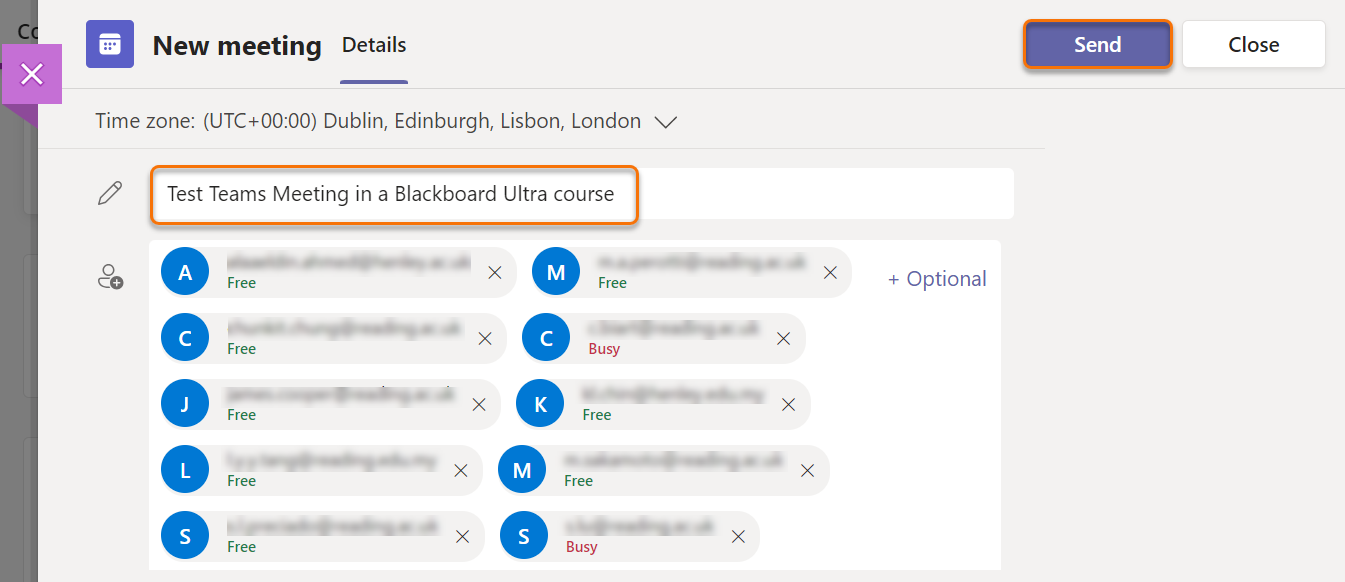Add optional attendees via + Optional

(937, 279)
